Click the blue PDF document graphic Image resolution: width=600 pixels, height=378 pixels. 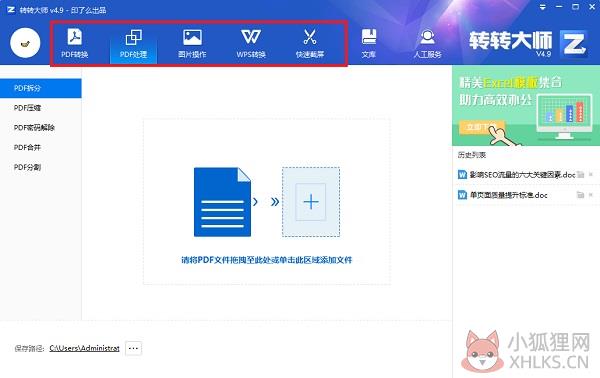pyautogui.click(x=222, y=202)
